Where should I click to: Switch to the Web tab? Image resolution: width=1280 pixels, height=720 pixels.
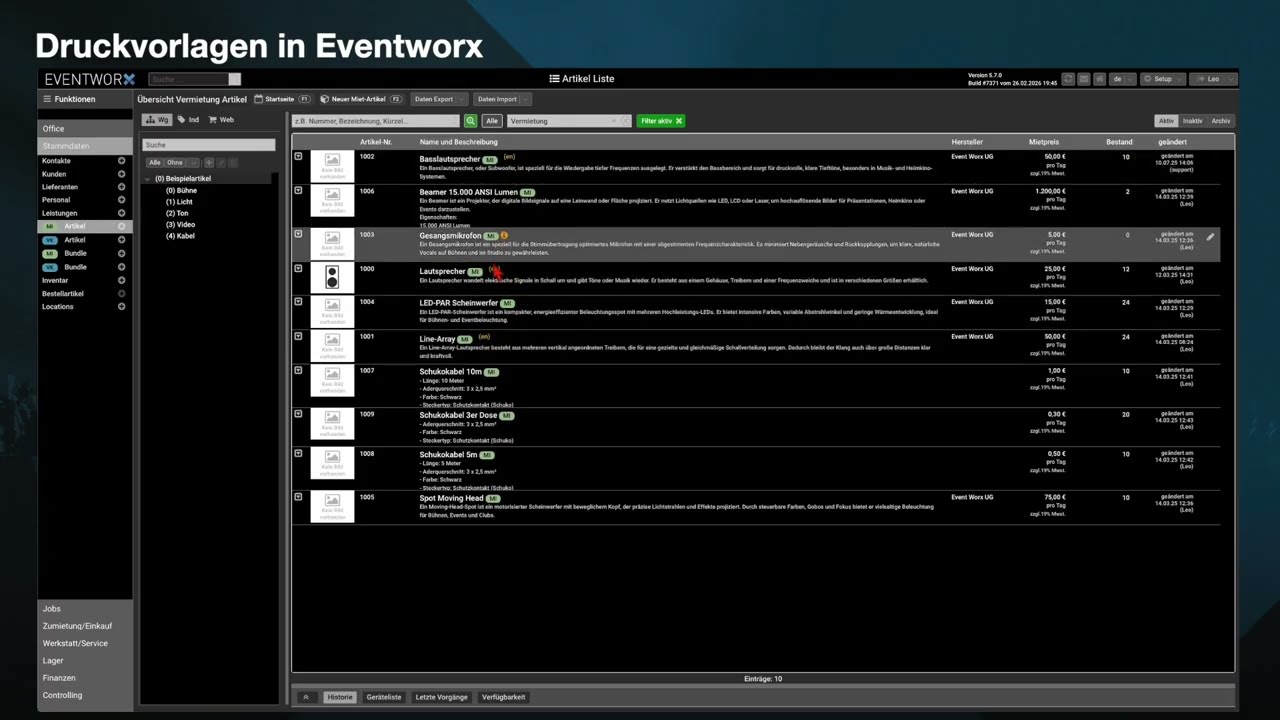[x=221, y=120]
